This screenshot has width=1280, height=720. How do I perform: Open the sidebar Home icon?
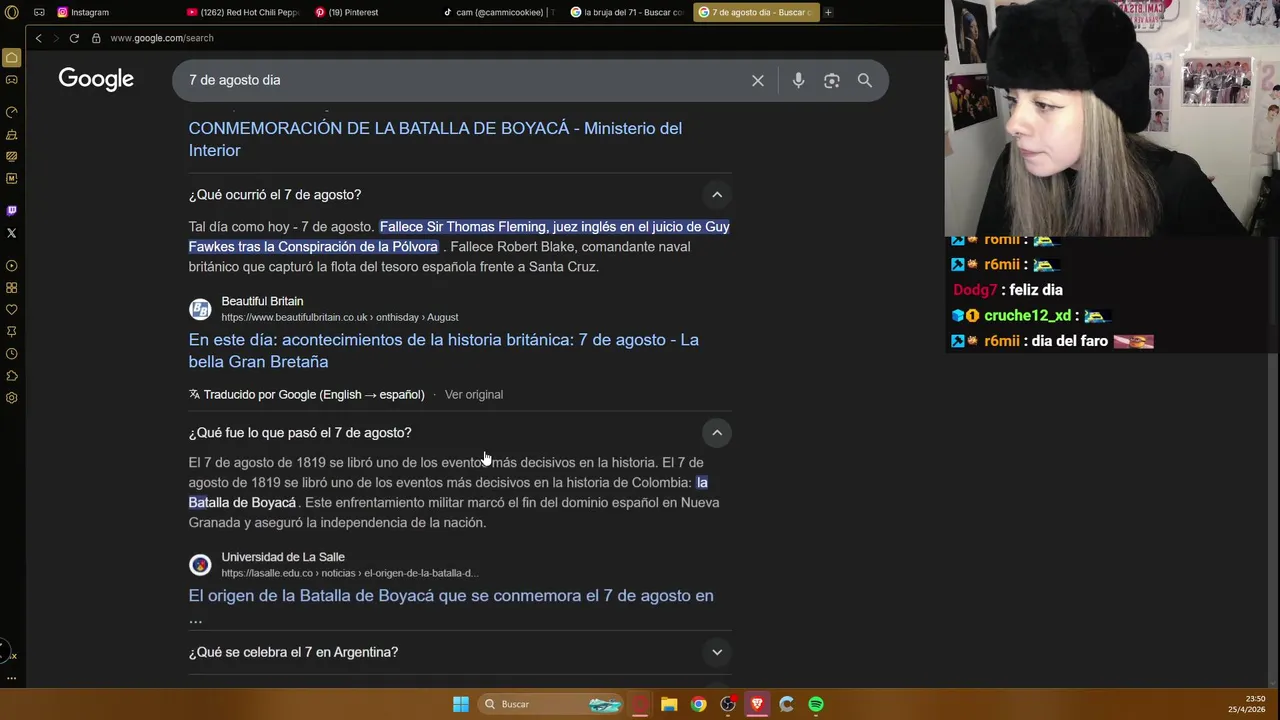click(x=12, y=58)
